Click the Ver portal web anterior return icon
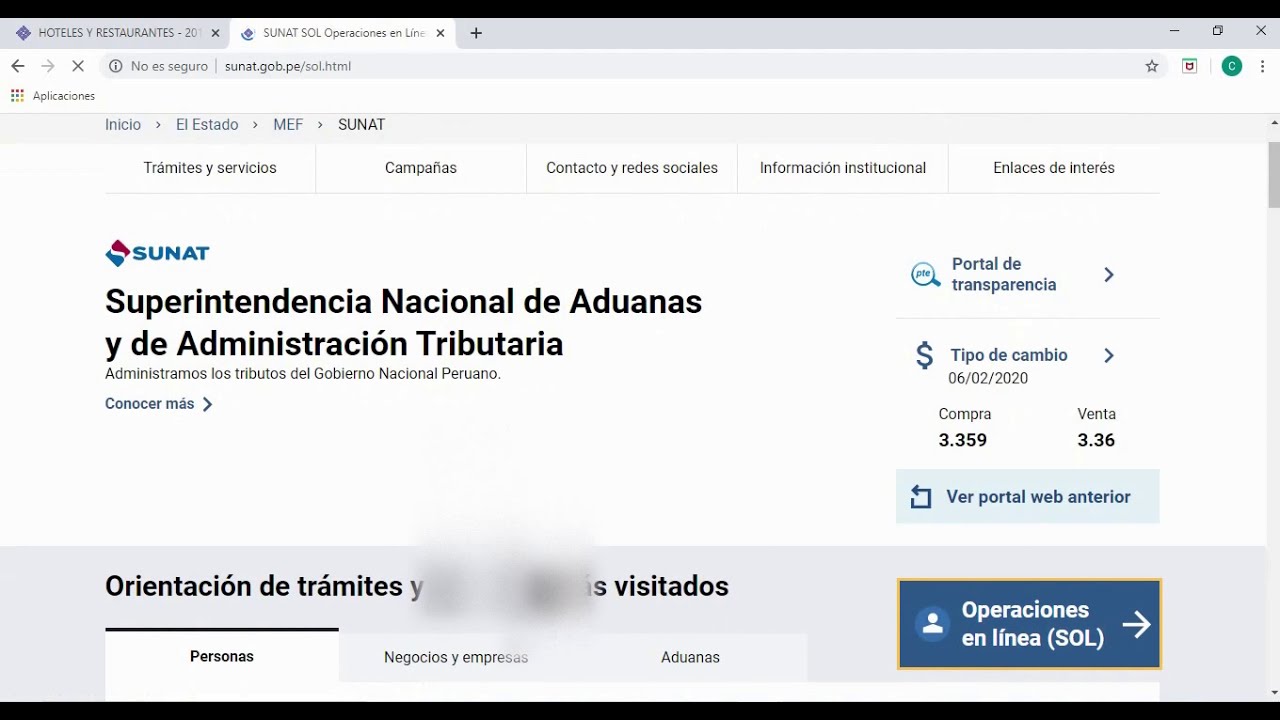Viewport: 1280px width, 720px height. click(921, 497)
